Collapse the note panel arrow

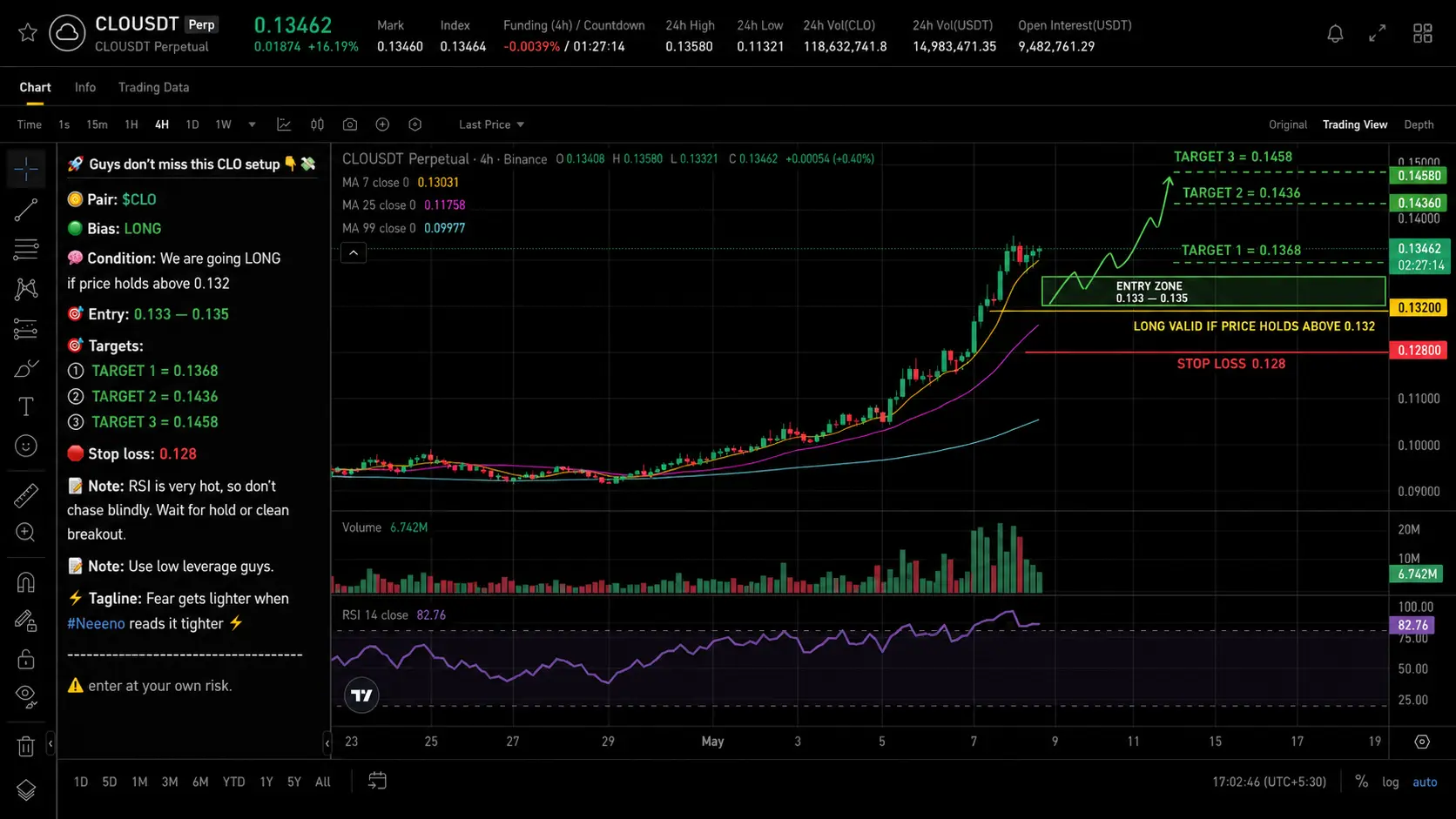[x=327, y=743]
